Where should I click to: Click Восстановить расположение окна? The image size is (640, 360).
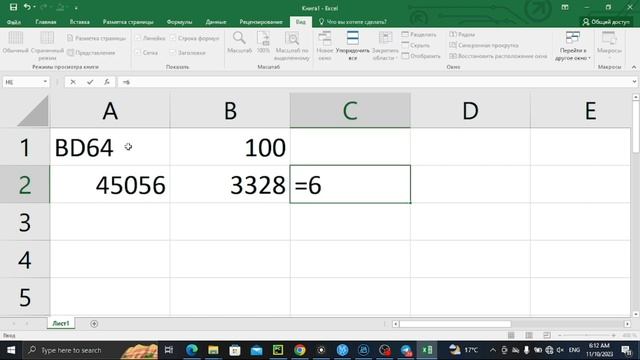(x=498, y=56)
